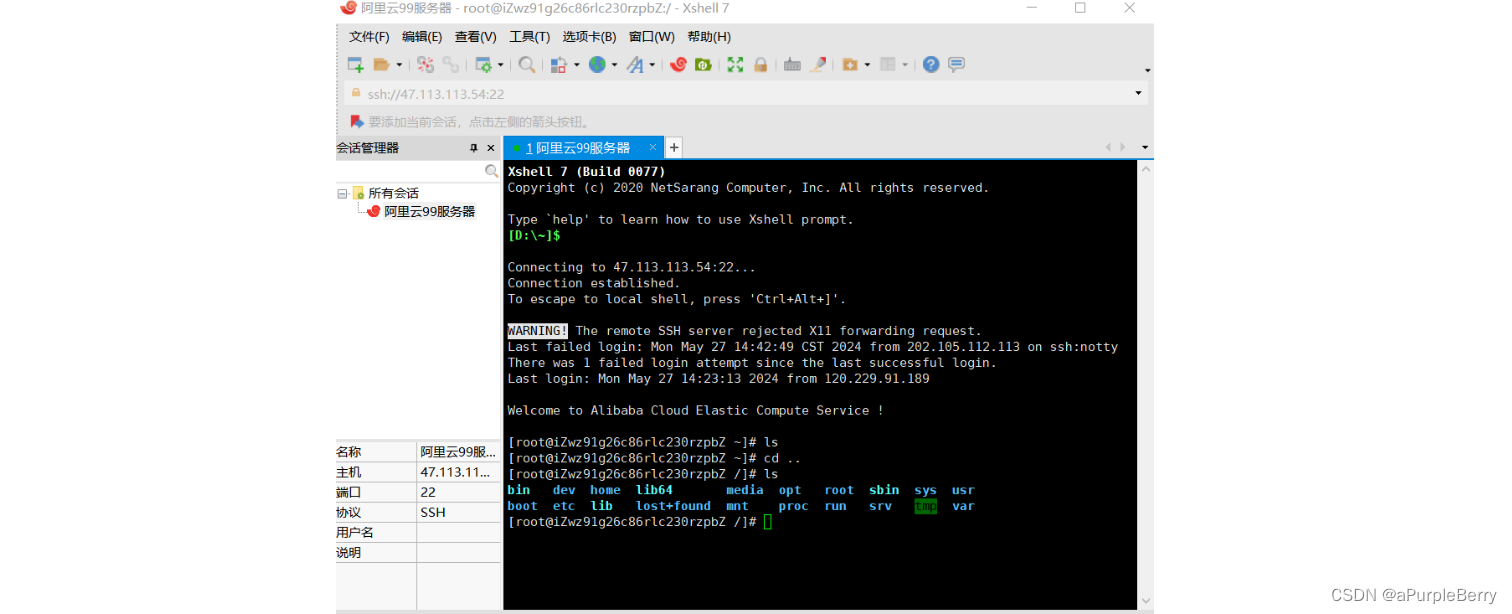Viewport: 1512px width, 614px height.
Task: Create a new session via toolbar icon
Action: (355, 65)
